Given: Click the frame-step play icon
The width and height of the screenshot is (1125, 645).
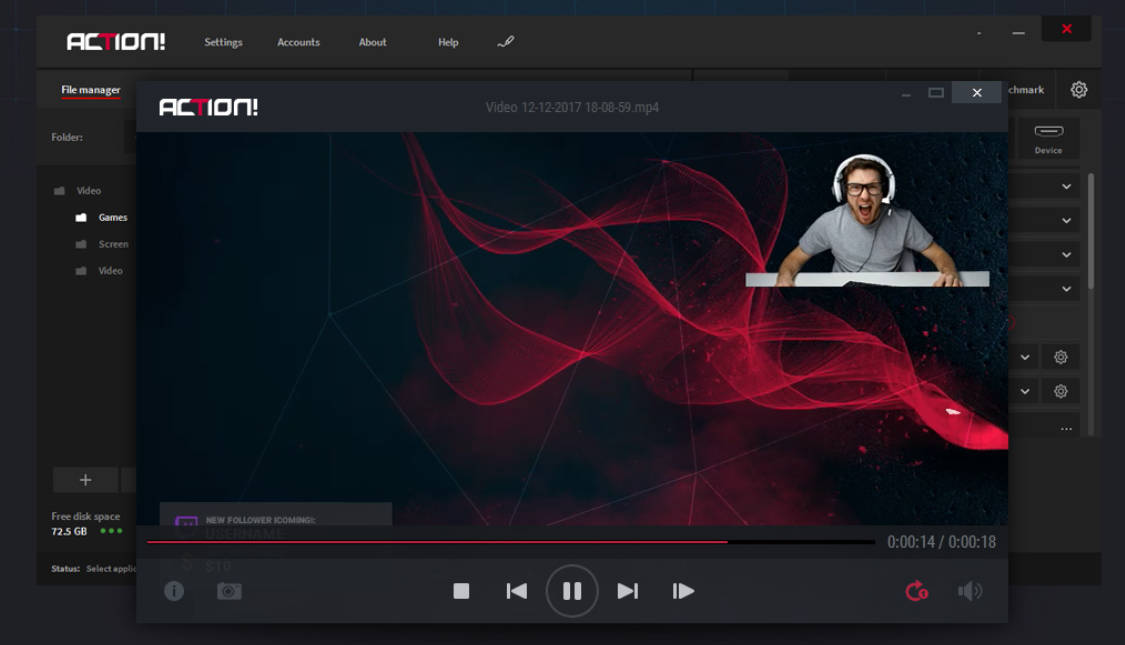Looking at the screenshot, I should click(x=683, y=590).
